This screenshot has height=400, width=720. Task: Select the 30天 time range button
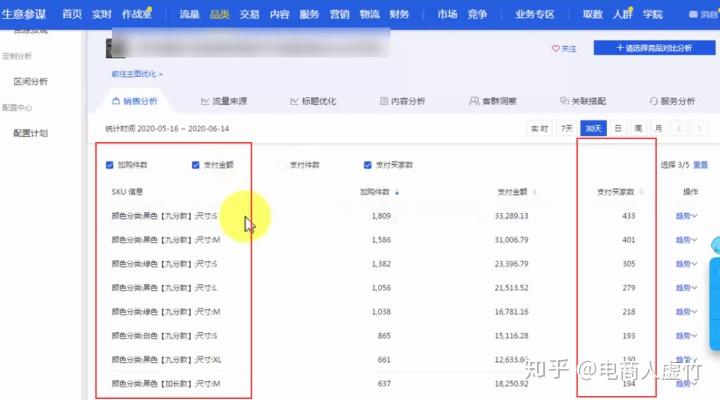coord(593,129)
